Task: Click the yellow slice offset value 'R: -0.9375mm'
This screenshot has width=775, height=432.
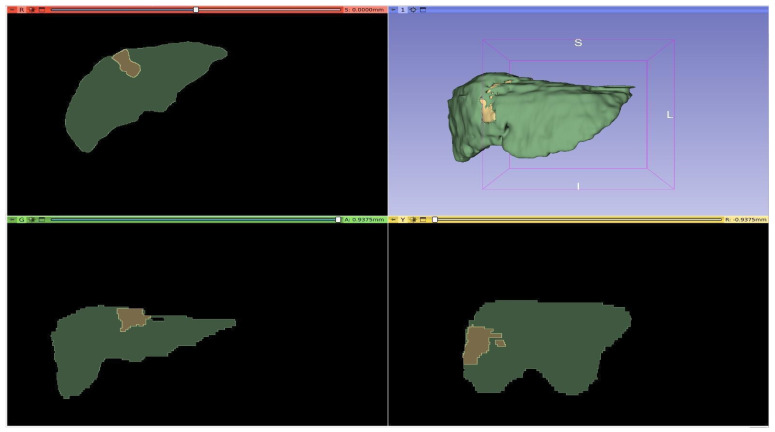Action: pos(745,219)
